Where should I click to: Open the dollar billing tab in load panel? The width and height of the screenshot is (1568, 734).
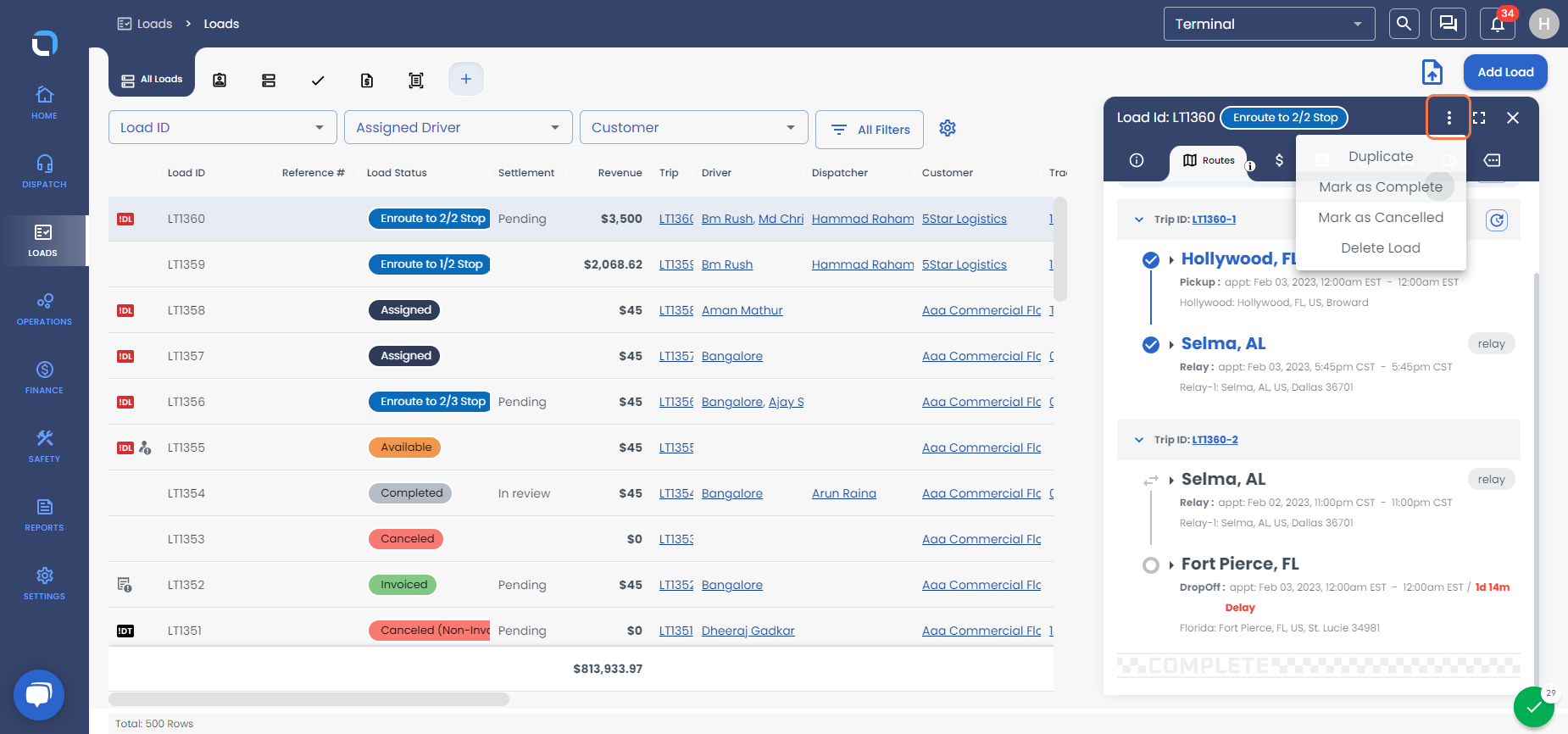click(1279, 160)
